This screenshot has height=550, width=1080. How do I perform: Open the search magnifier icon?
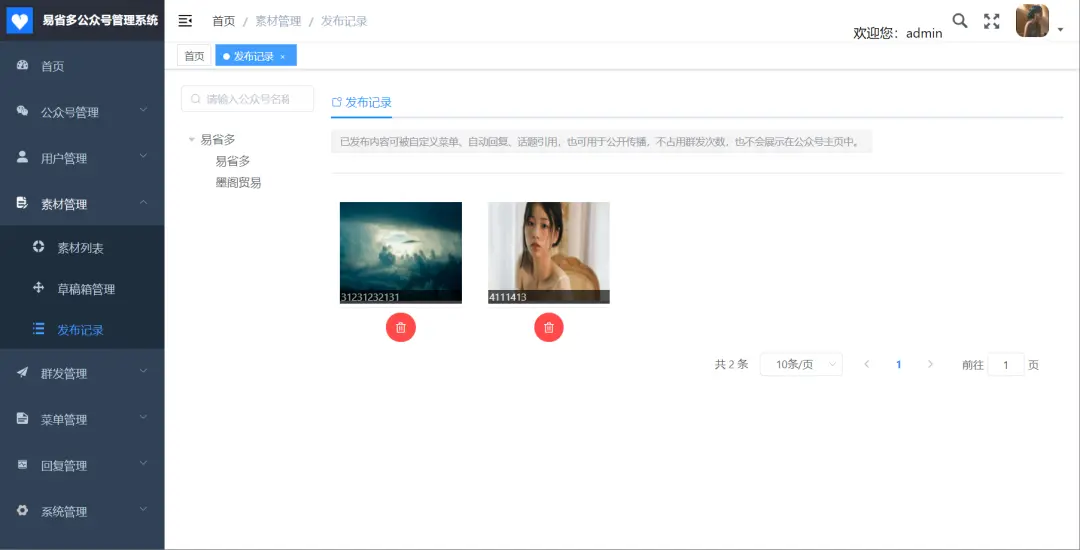tap(959, 21)
